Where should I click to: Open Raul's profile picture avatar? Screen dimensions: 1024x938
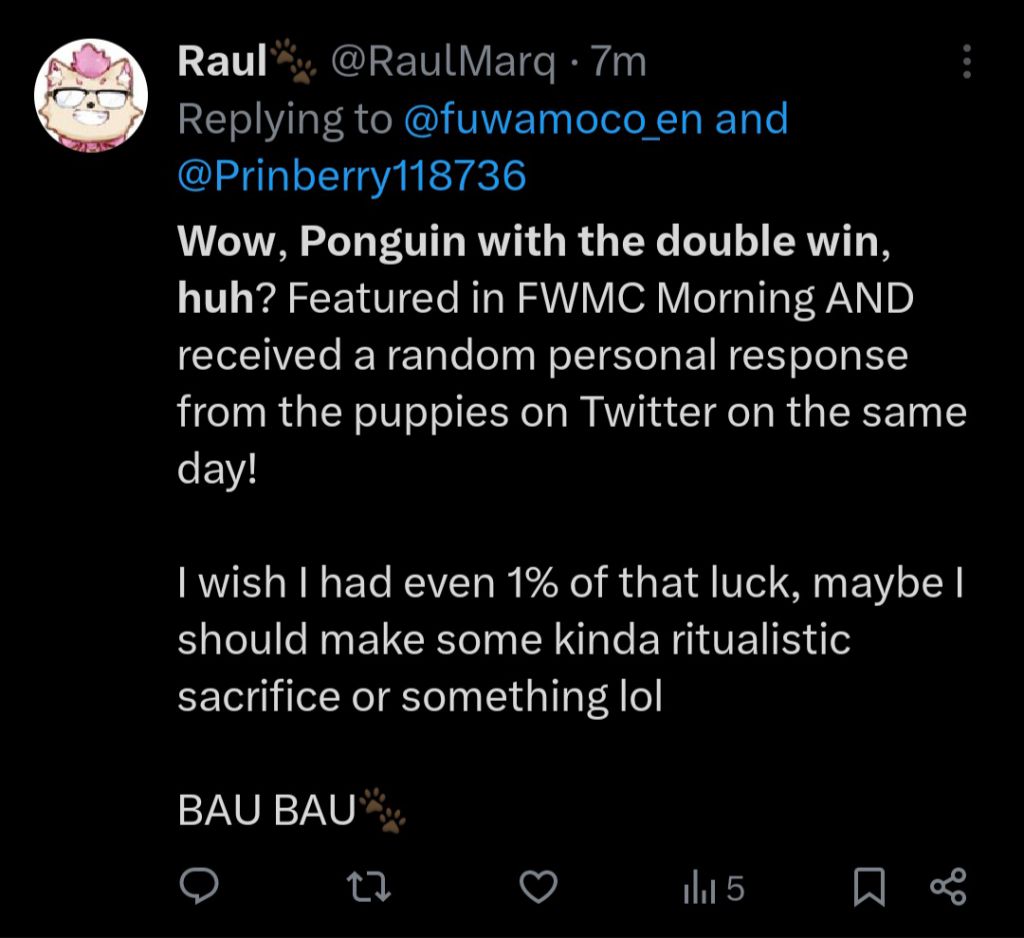tap(91, 96)
